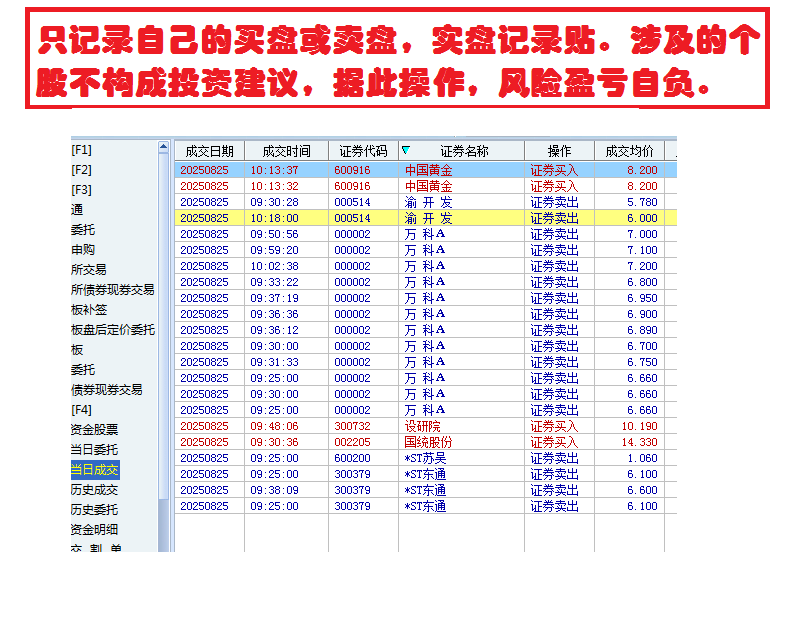Screen dimensions: 793x635
Task: Select the 万科A row at 09:36:12
Action: point(425,330)
